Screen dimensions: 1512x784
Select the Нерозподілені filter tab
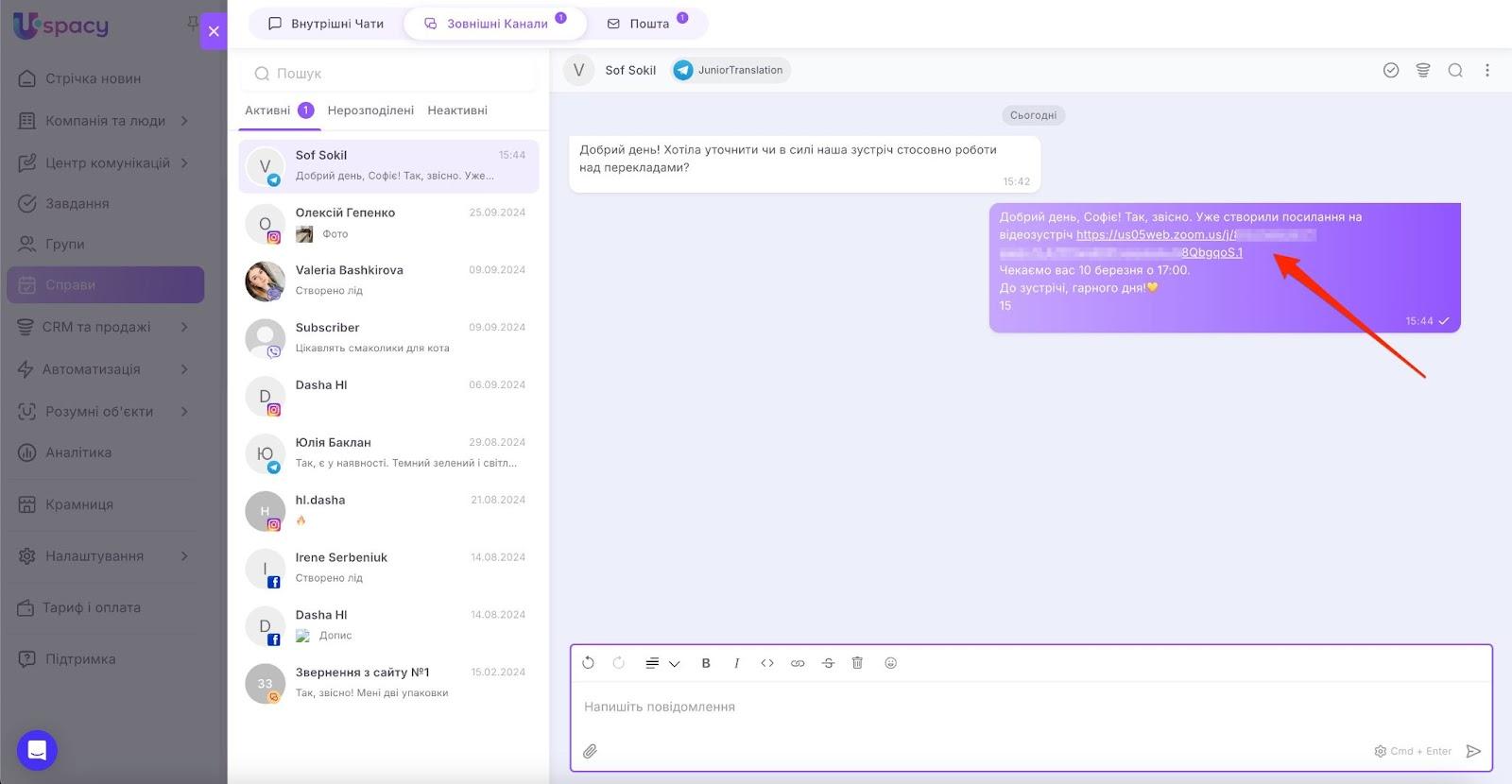pyautogui.click(x=370, y=111)
